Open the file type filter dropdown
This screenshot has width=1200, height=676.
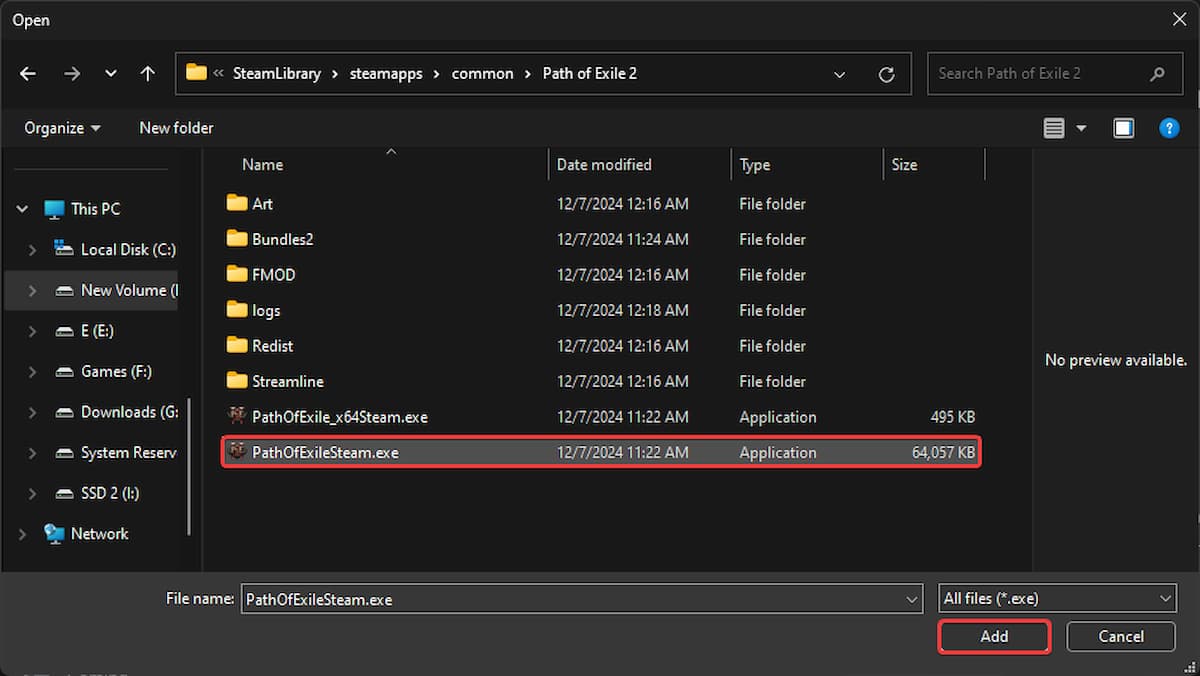point(1165,599)
